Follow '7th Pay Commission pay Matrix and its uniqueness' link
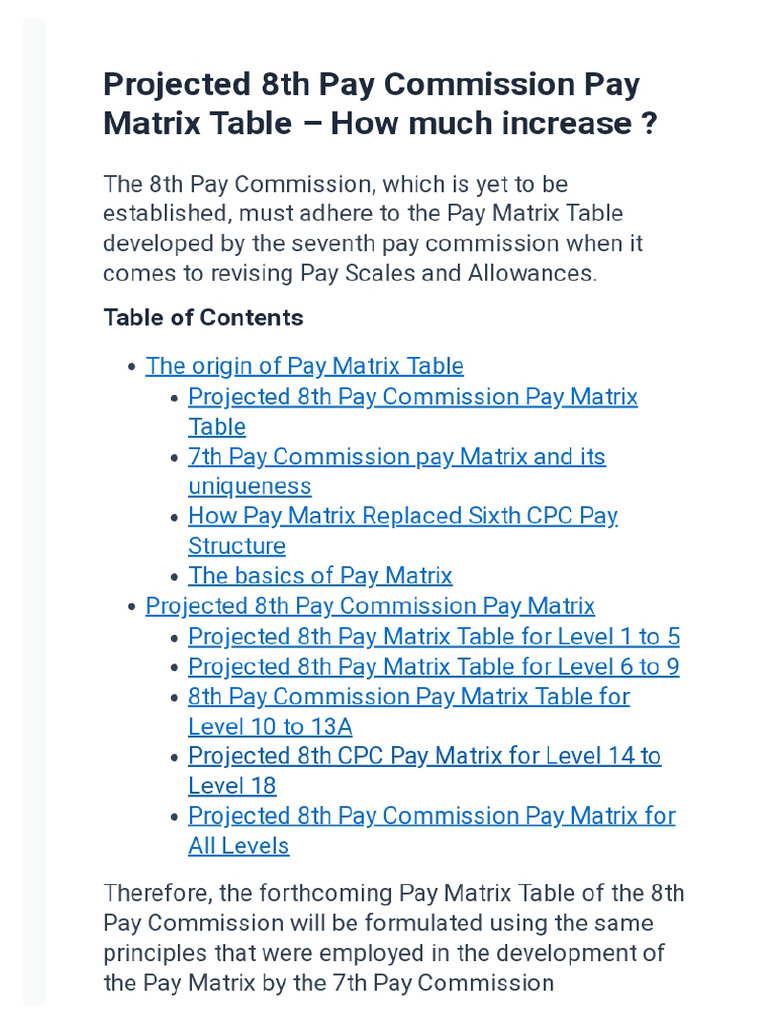Screen dimensions: 768x1024 coord(396,457)
